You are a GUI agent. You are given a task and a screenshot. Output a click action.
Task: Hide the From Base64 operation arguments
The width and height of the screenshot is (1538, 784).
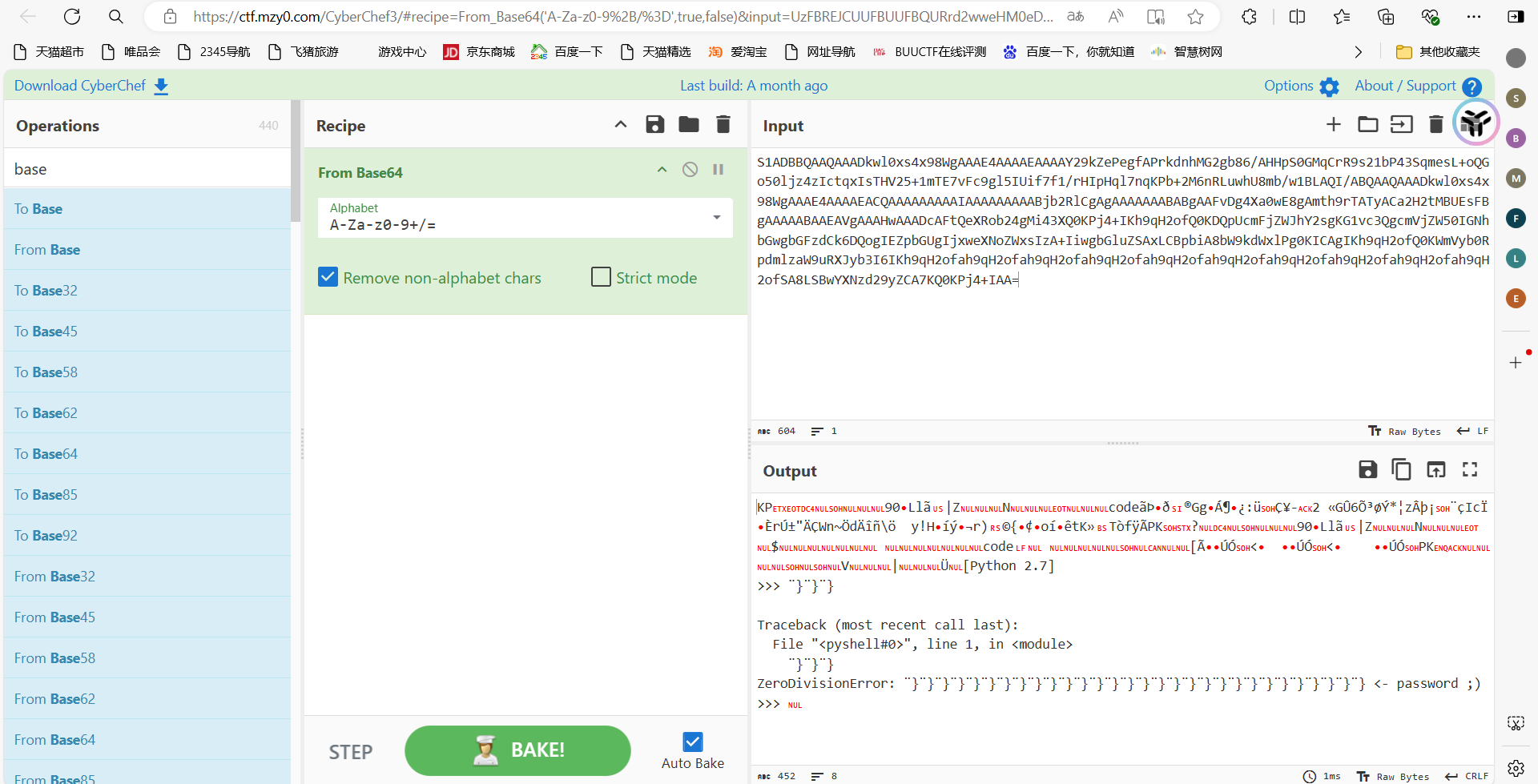pyautogui.click(x=662, y=170)
